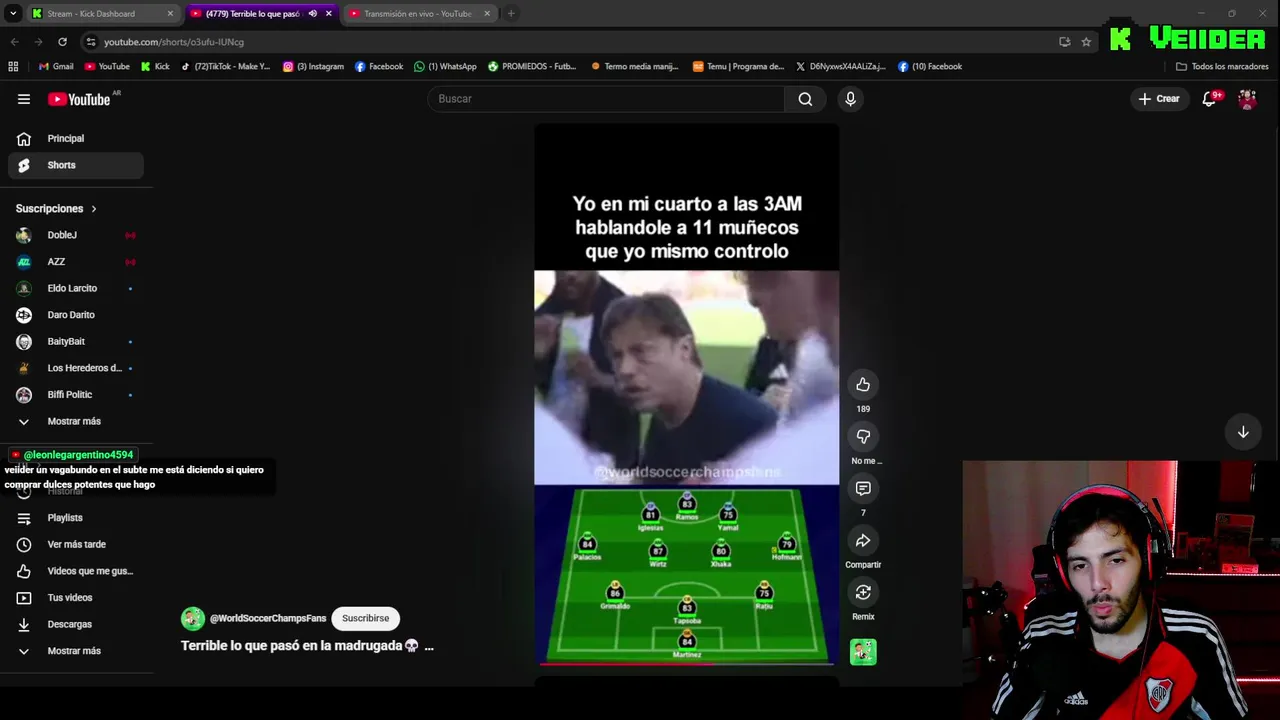The width and height of the screenshot is (1280, 720).
Task: Mute the YouTube short tab audio
Action: click(313, 14)
